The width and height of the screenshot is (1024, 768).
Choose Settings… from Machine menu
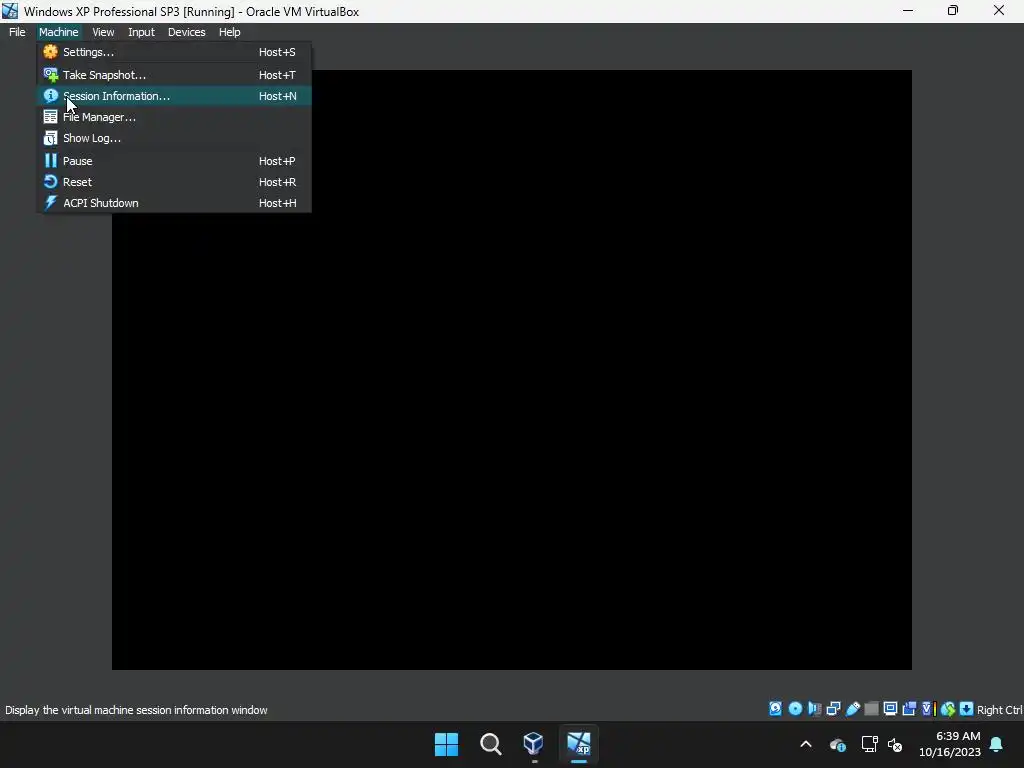pyautogui.click(x=174, y=52)
